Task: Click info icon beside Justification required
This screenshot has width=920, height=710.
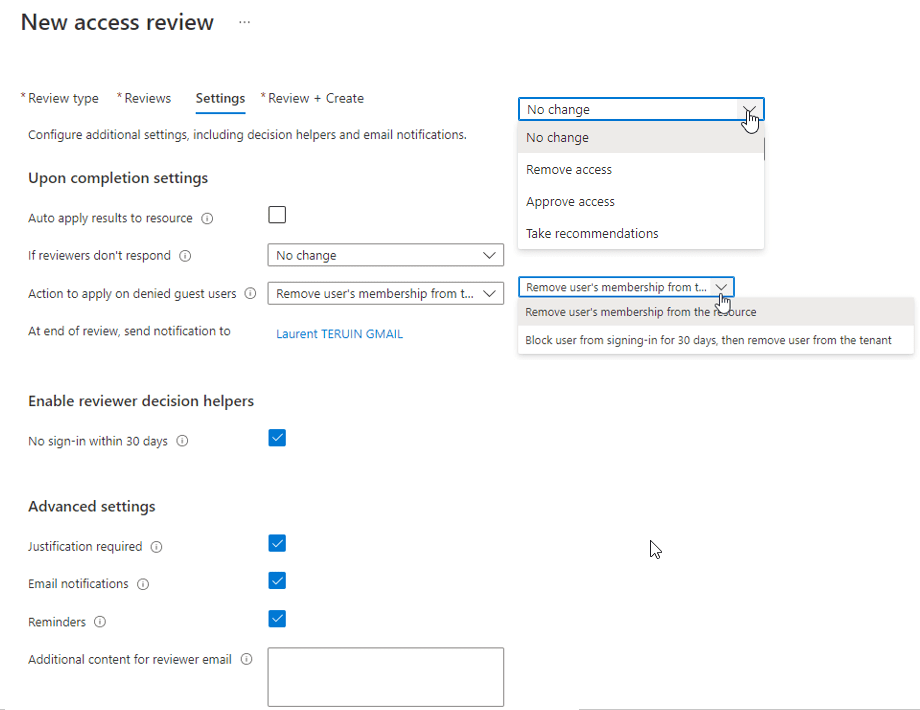Action: (157, 547)
